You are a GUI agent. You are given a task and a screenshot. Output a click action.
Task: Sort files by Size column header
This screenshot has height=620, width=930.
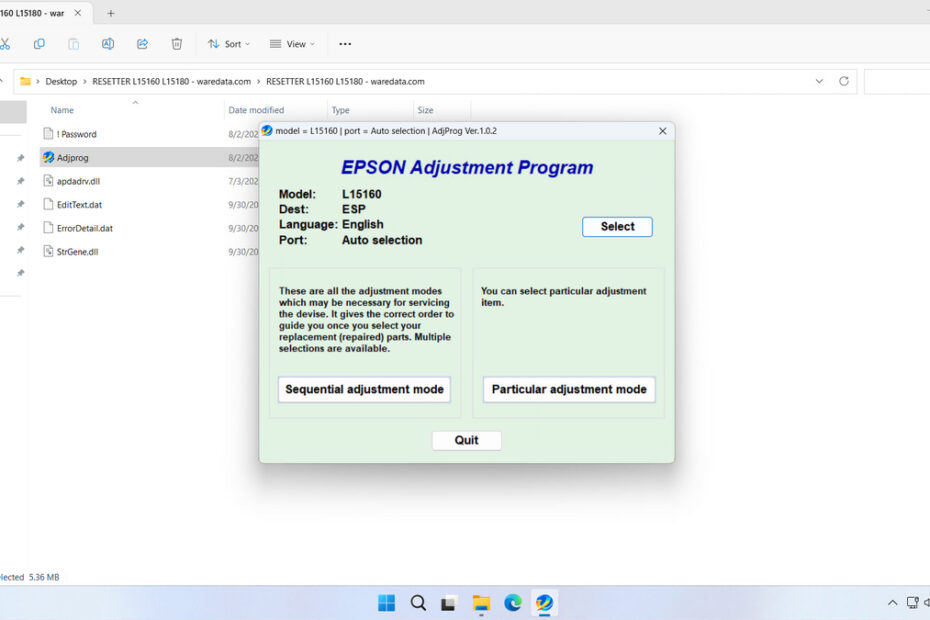(x=425, y=110)
